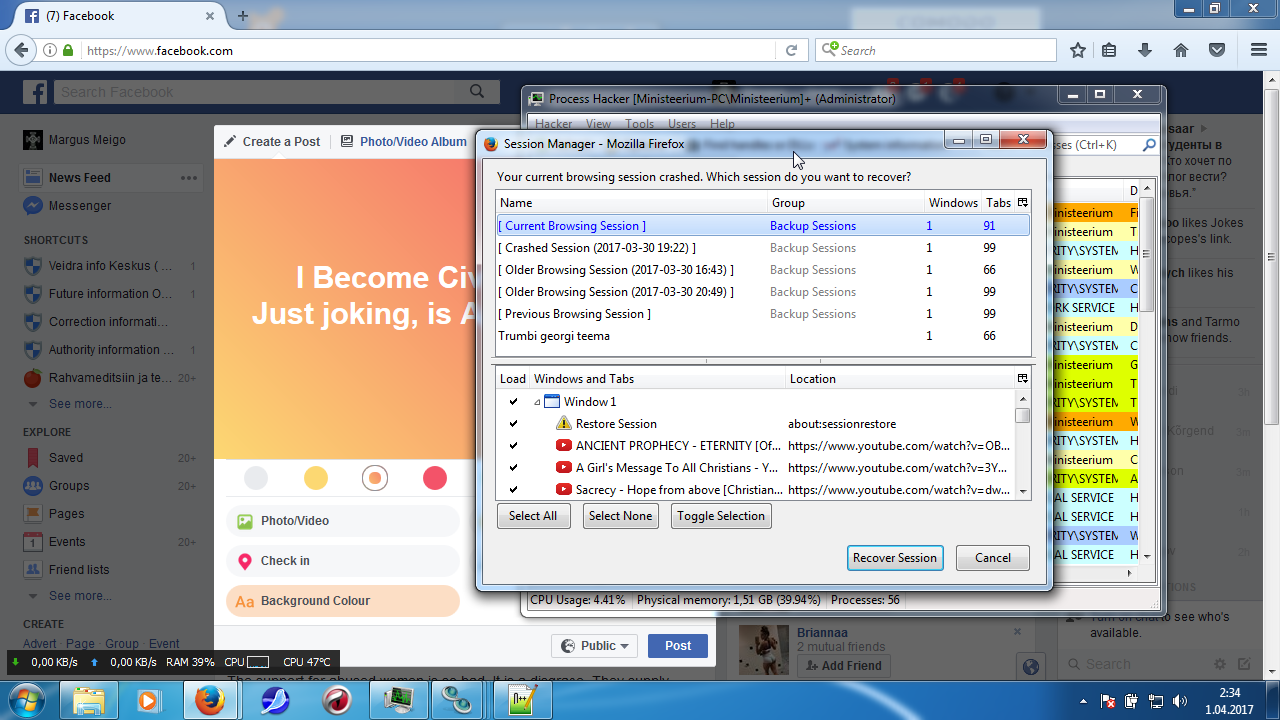The image size is (1280, 720).
Task: Open Windows Explorer from the taskbar
Action: 90,699
